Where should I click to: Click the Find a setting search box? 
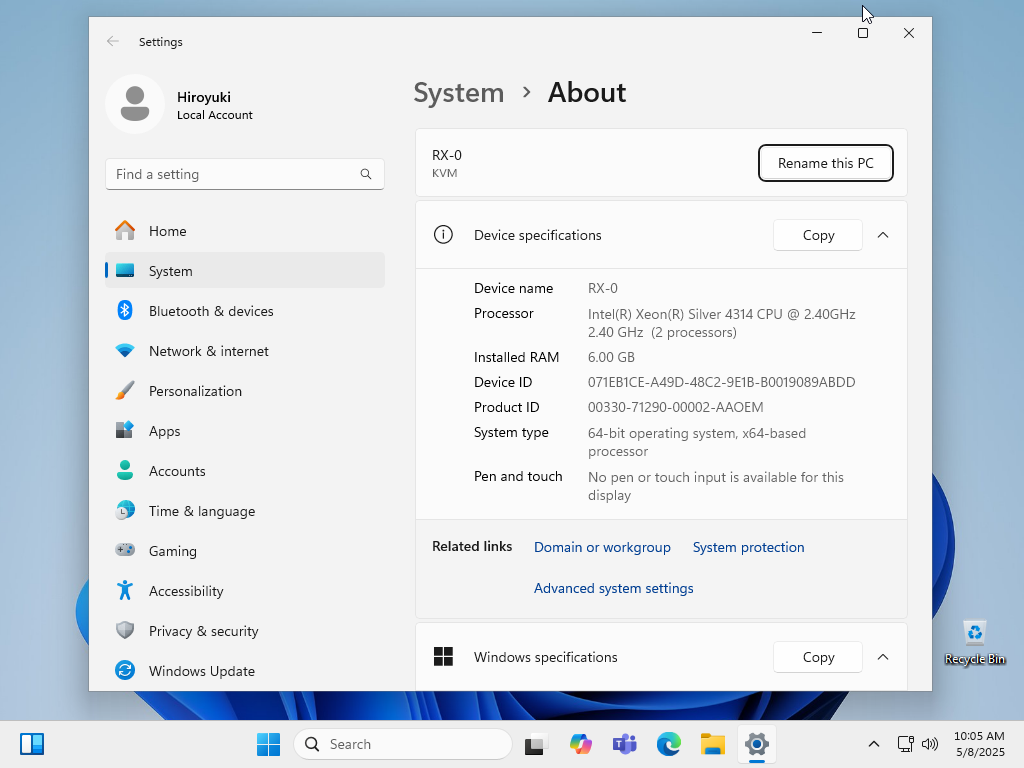pyautogui.click(x=245, y=174)
